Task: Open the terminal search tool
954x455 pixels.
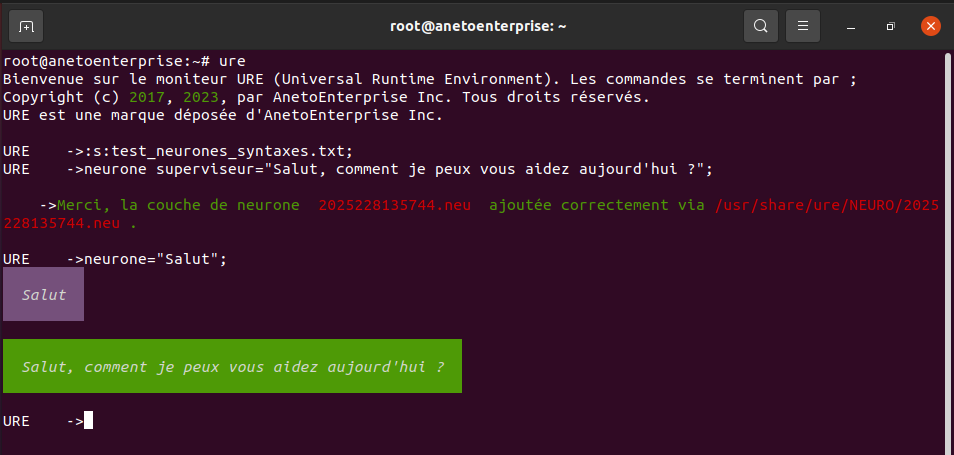Action: point(761,26)
